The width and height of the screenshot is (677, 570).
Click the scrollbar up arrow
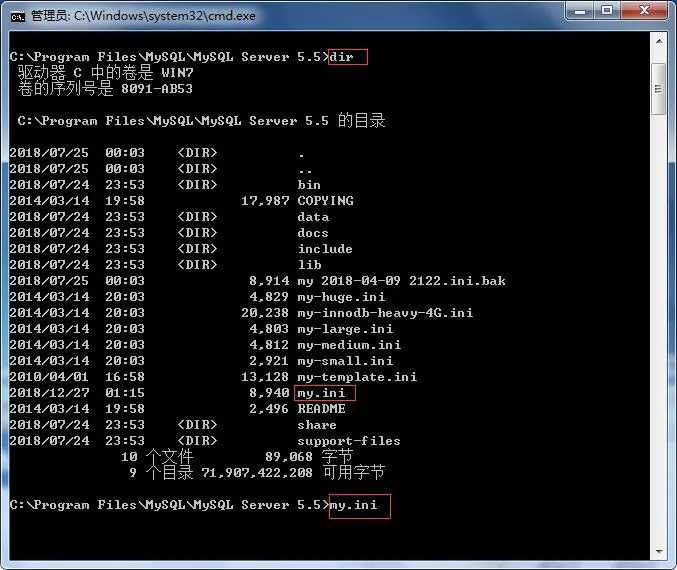pyautogui.click(x=659, y=46)
